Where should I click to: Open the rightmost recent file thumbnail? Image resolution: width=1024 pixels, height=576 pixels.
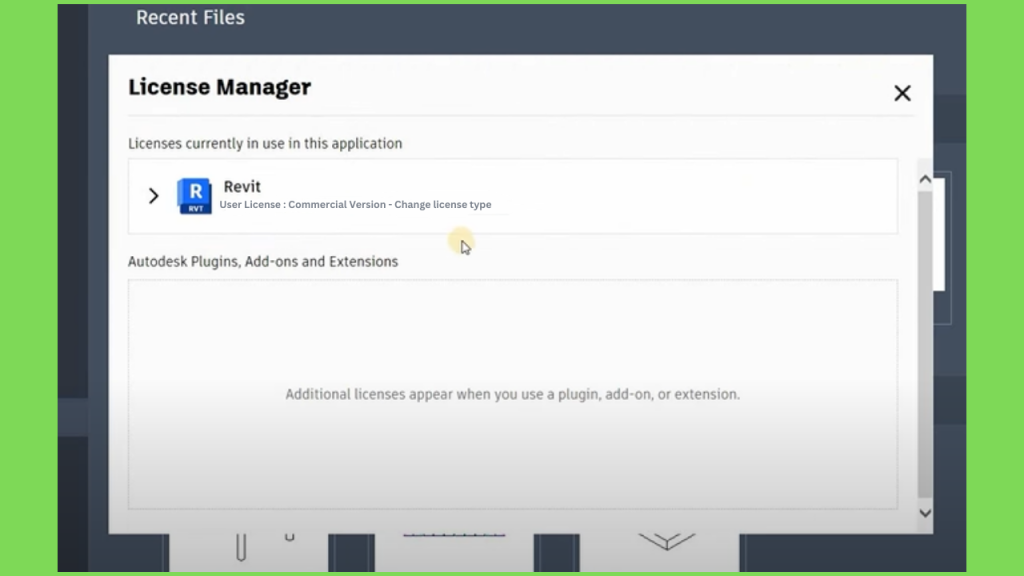click(660, 552)
